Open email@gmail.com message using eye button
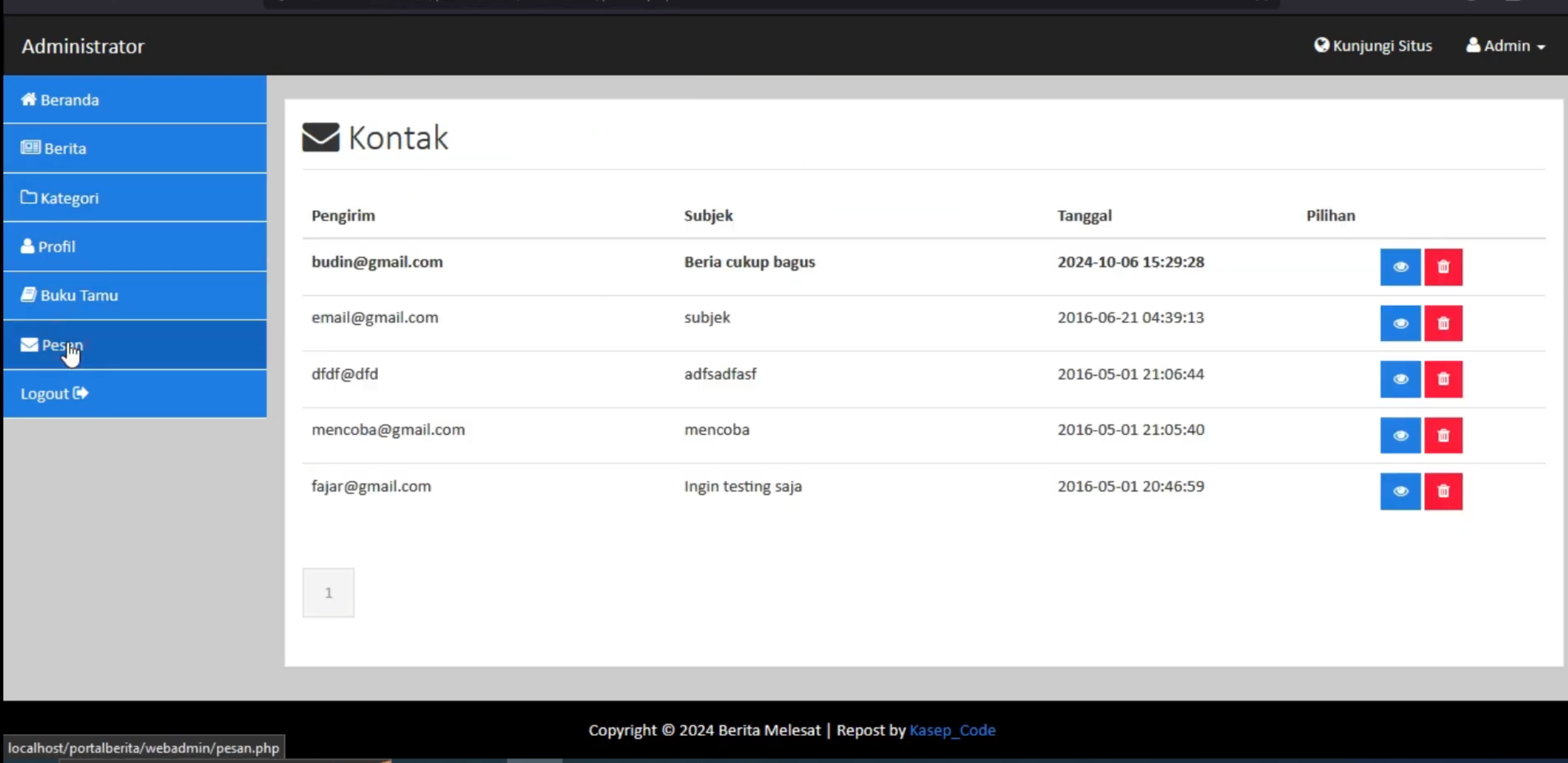Image resolution: width=1568 pixels, height=763 pixels. click(x=1400, y=323)
